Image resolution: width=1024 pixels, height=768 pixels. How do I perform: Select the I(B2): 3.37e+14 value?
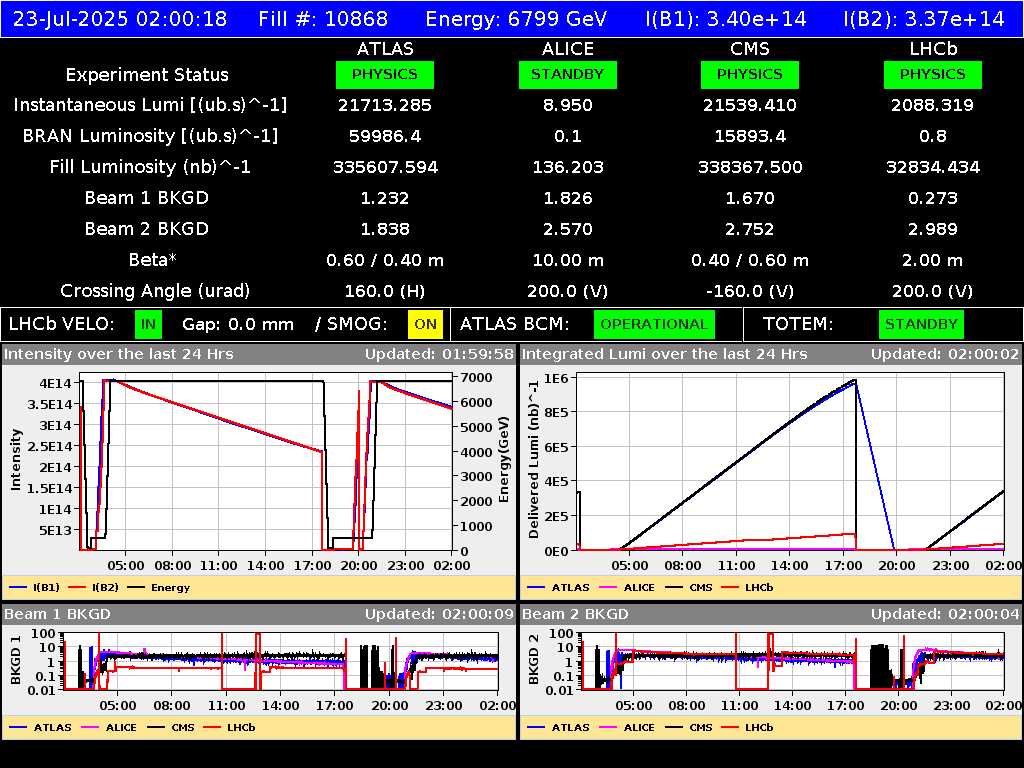[x=923, y=19]
